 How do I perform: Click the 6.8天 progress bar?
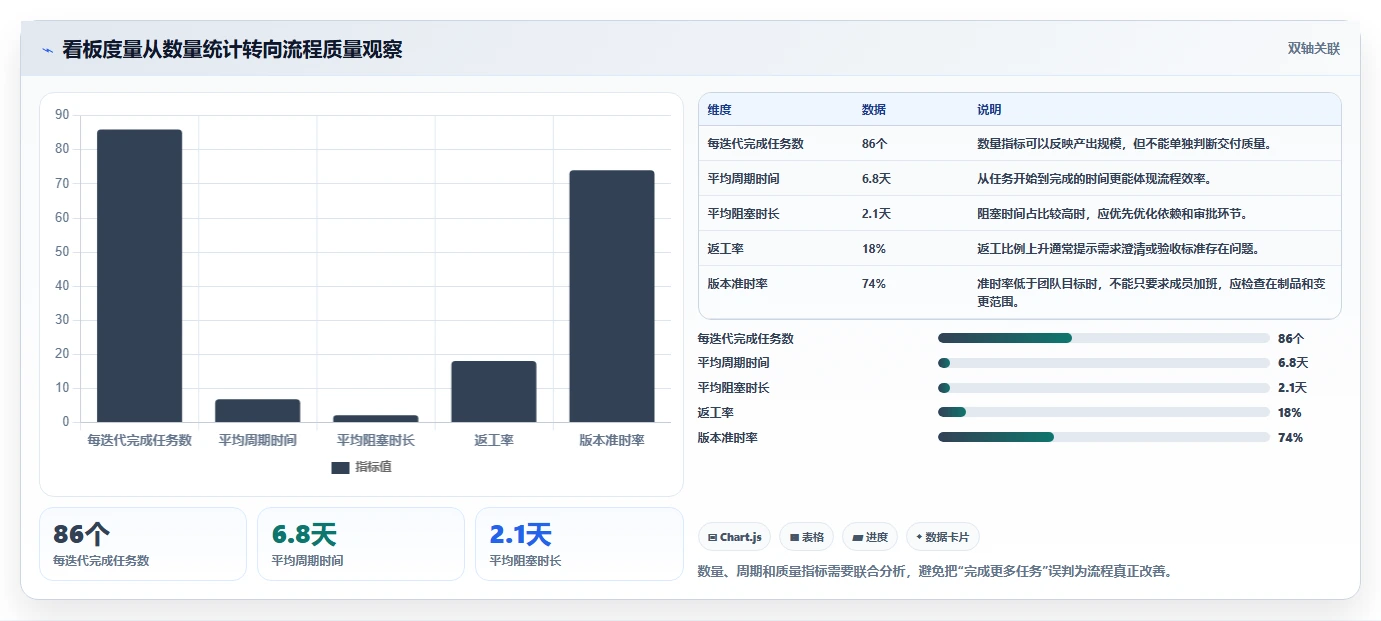1104,363
